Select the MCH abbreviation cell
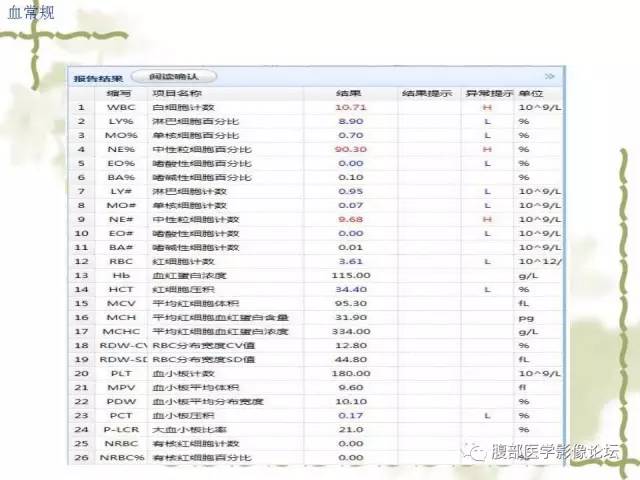640x480 pixels. pos(121,318)
